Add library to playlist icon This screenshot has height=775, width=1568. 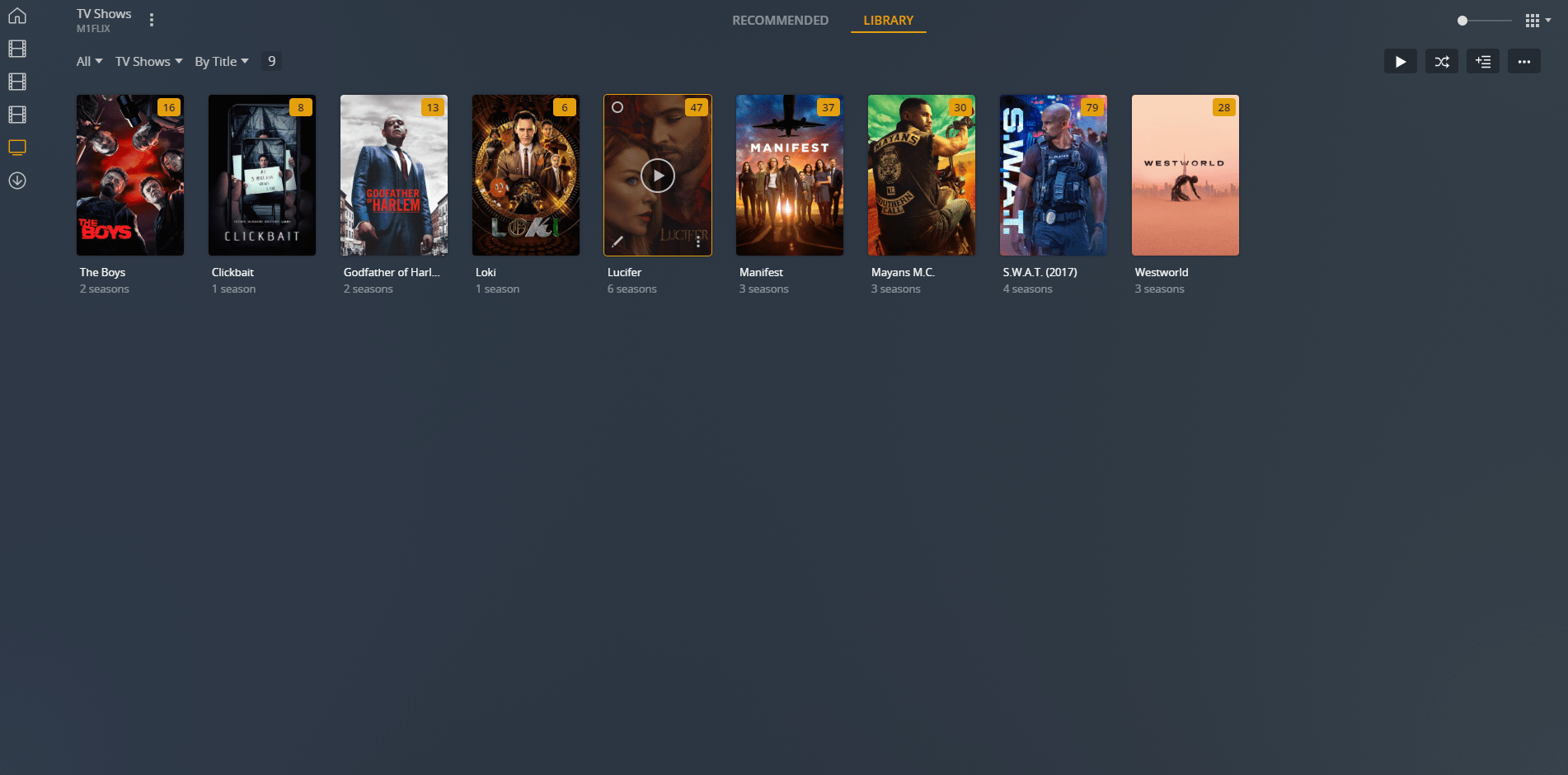coord(1482,61)
